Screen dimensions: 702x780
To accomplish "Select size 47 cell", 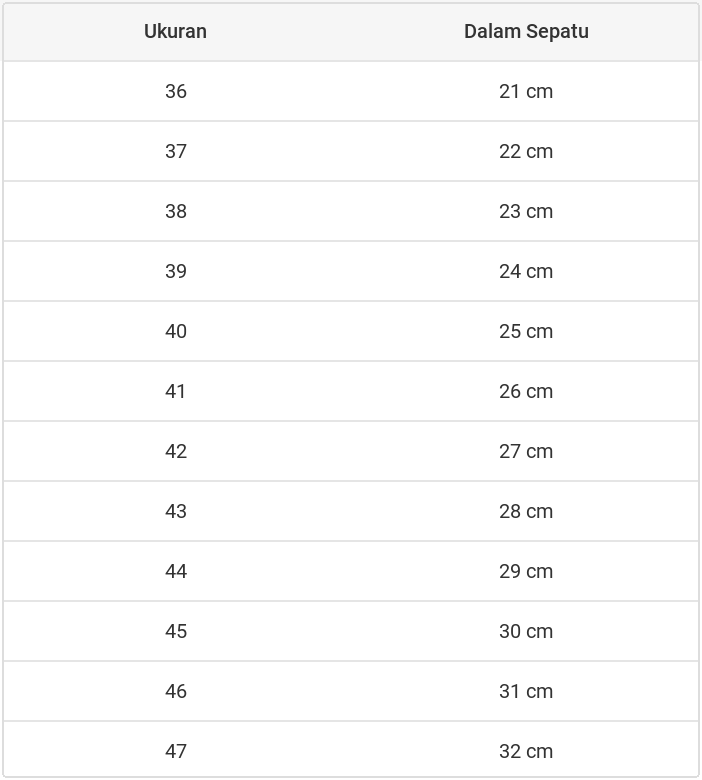I will click(176, 751).
